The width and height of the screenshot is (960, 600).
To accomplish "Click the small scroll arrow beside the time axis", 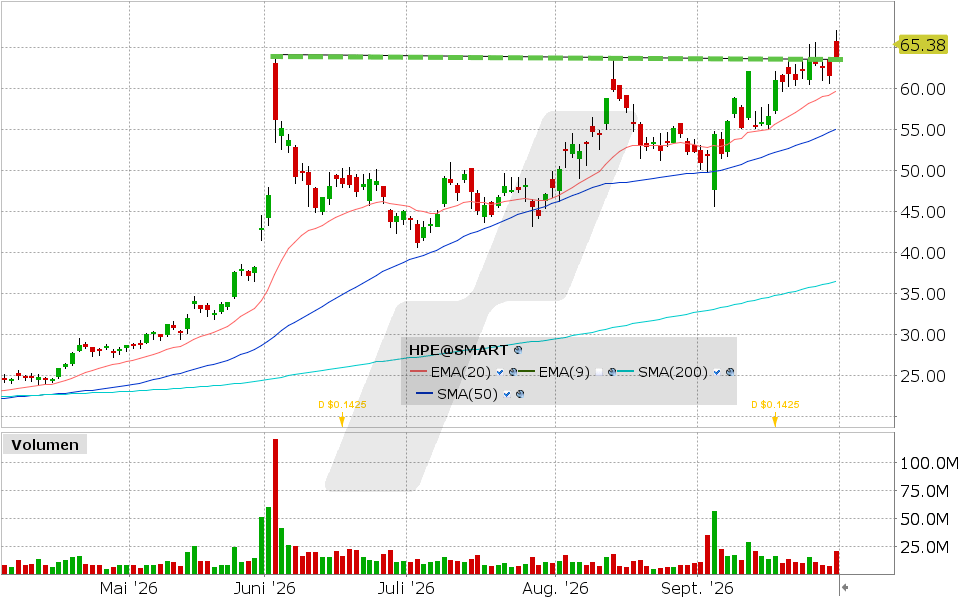I will pos(845,588).
